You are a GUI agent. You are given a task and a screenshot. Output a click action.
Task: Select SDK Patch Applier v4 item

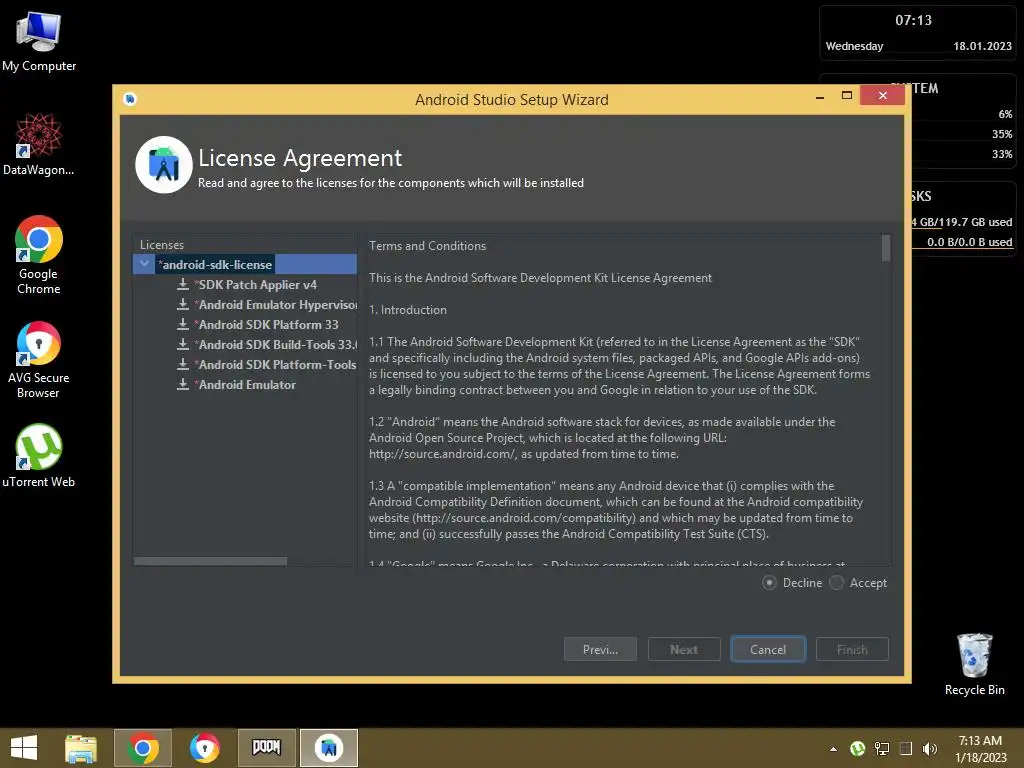click(257, 285)
